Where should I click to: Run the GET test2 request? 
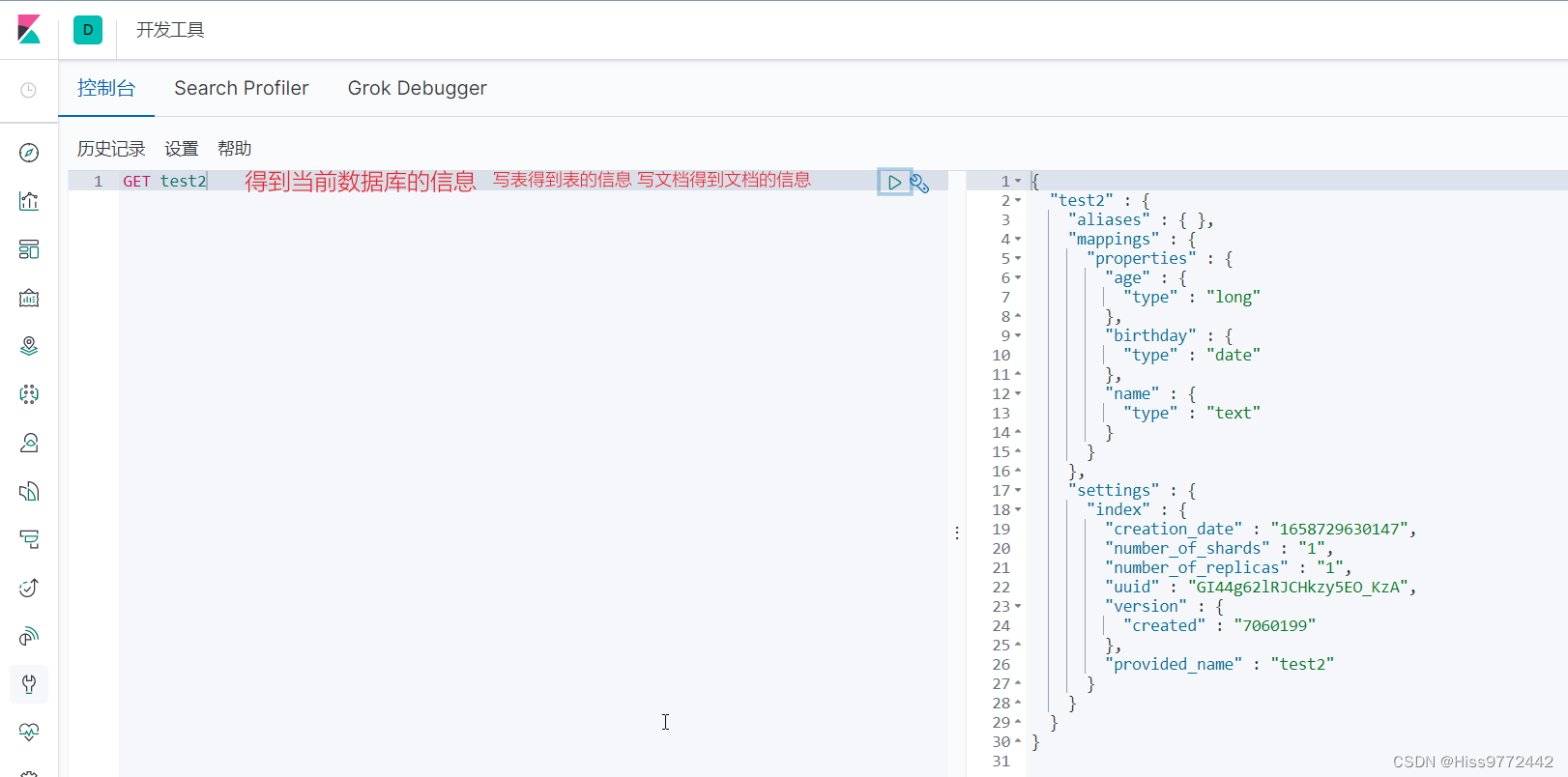894,182
